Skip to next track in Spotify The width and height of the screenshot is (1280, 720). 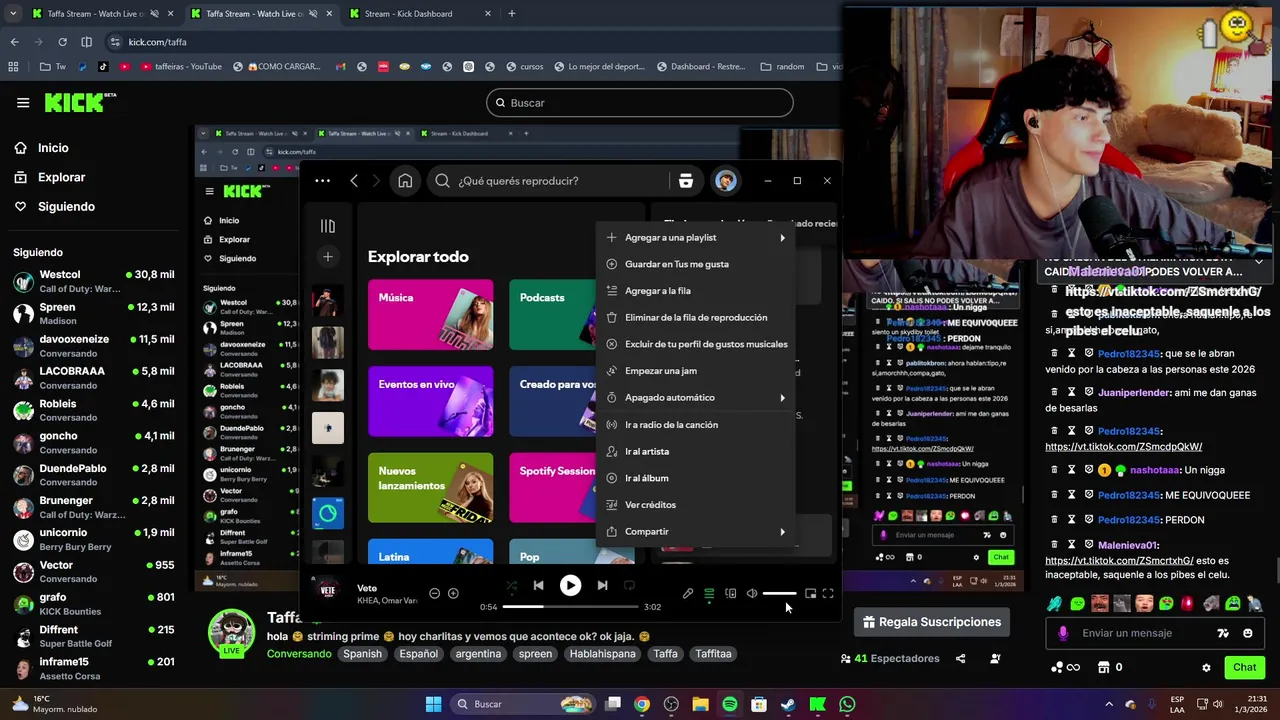click(602, 586)
